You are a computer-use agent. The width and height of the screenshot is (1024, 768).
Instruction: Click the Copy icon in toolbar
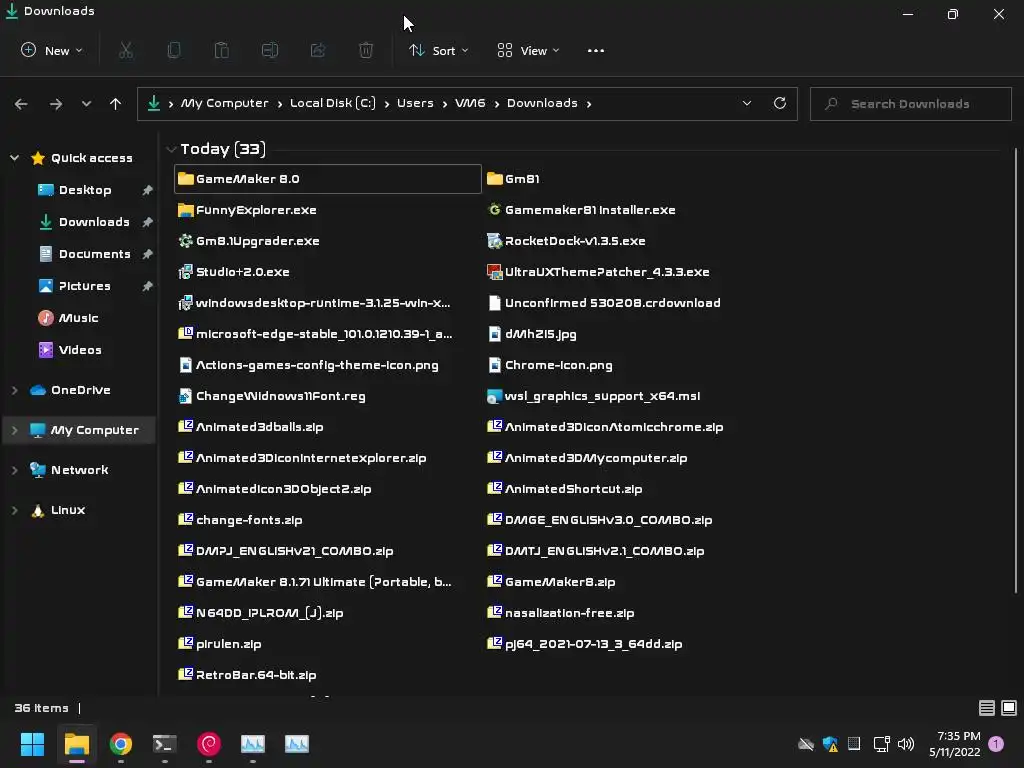174,50
